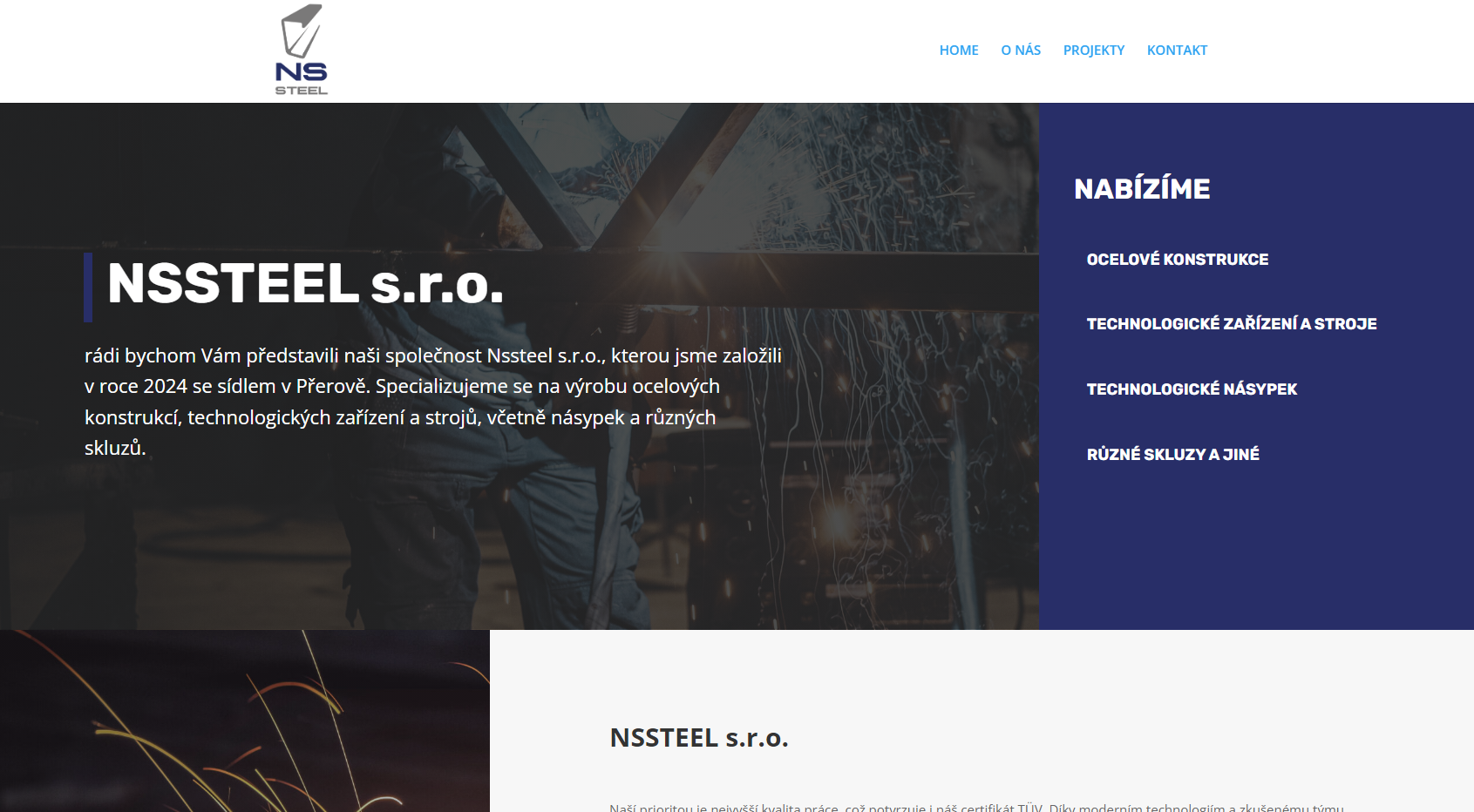Select OCELOVÉ KONSTRUKCE in the offer list

1178,260
